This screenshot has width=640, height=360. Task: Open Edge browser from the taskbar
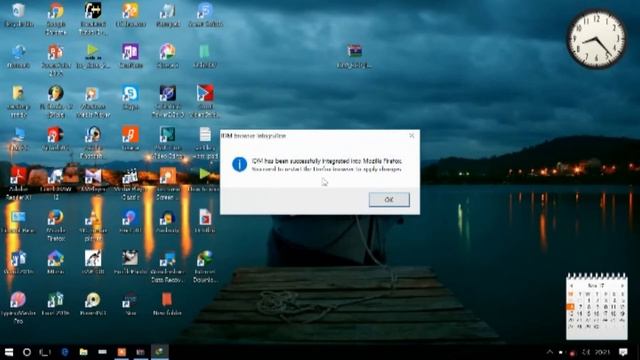tap(64, 352)
